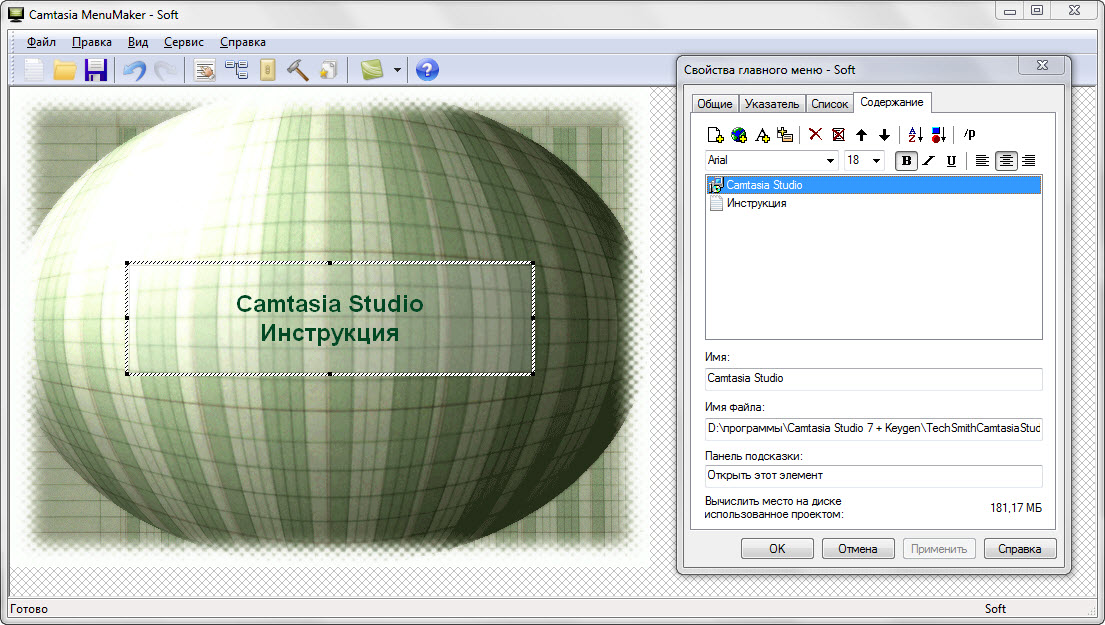Open main menu properties via hand-on-page icon
Screen dimensions: 1105x625
coord(204,70)
